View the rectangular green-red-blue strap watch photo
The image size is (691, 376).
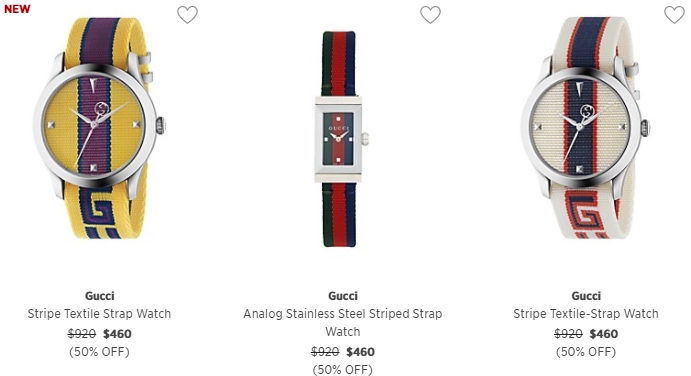click(x=342, y=139)
